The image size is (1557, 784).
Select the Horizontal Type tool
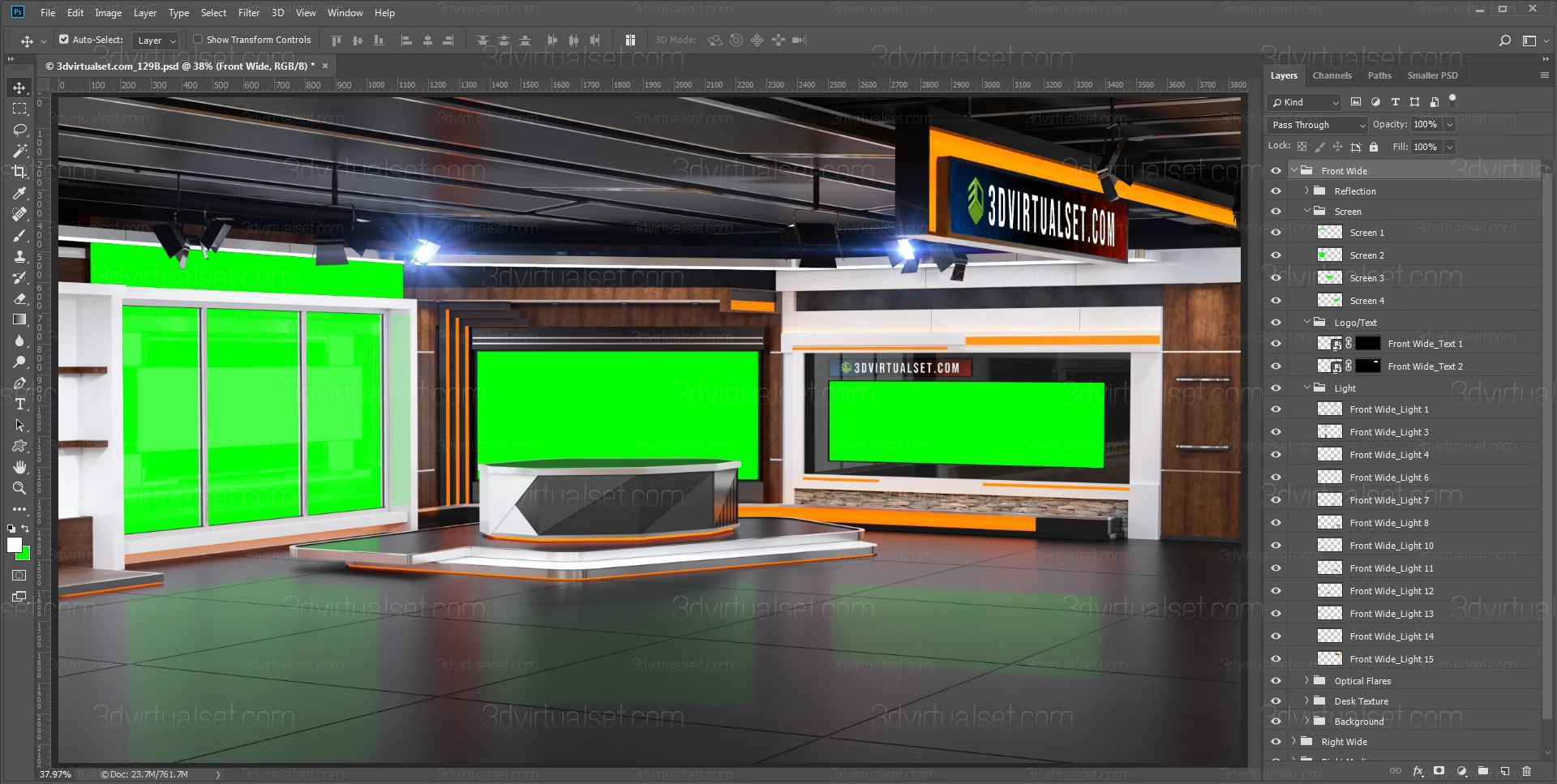click(x=19, y=404)
